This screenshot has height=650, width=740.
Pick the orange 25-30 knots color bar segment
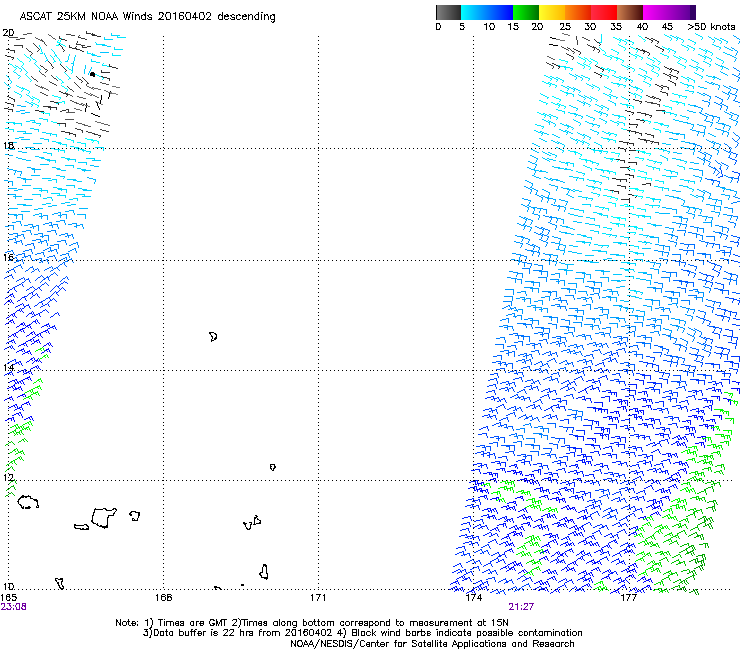tap(578, 12)
